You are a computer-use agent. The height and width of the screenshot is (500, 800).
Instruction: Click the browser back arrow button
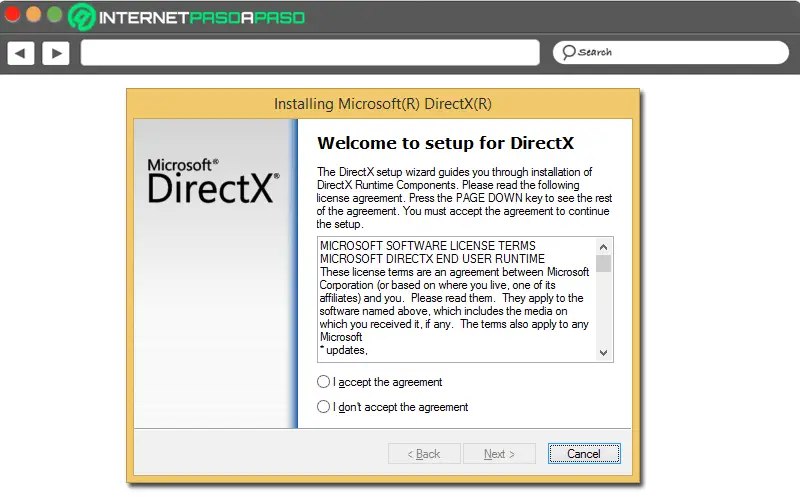[x=21, y=53]
